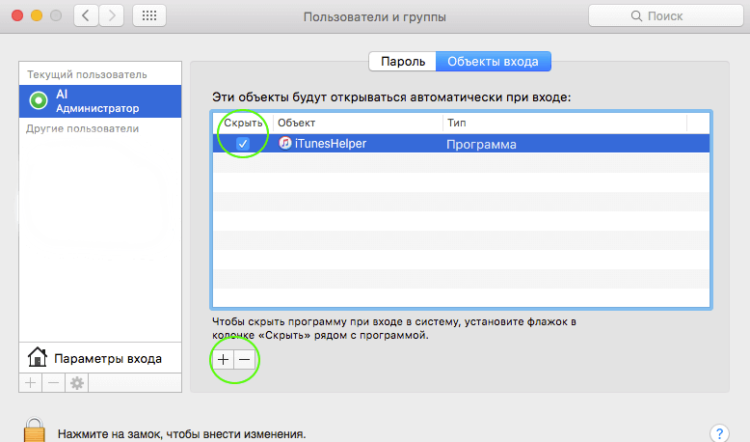Image resolution: width=750 pixels, height=442 pixels.
Task: Toggle the Скрыть checkbox for iTunesHelper
Action: (243, 143)
